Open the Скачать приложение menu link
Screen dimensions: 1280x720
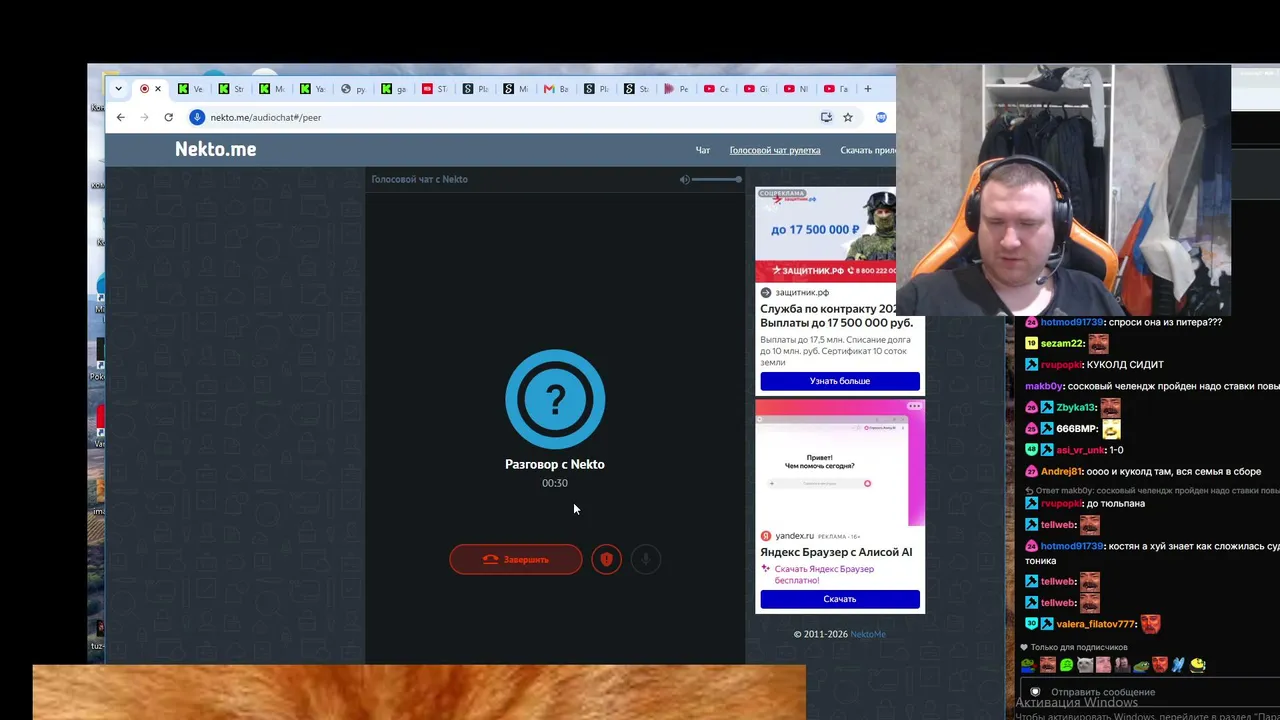tap(868, 150)
